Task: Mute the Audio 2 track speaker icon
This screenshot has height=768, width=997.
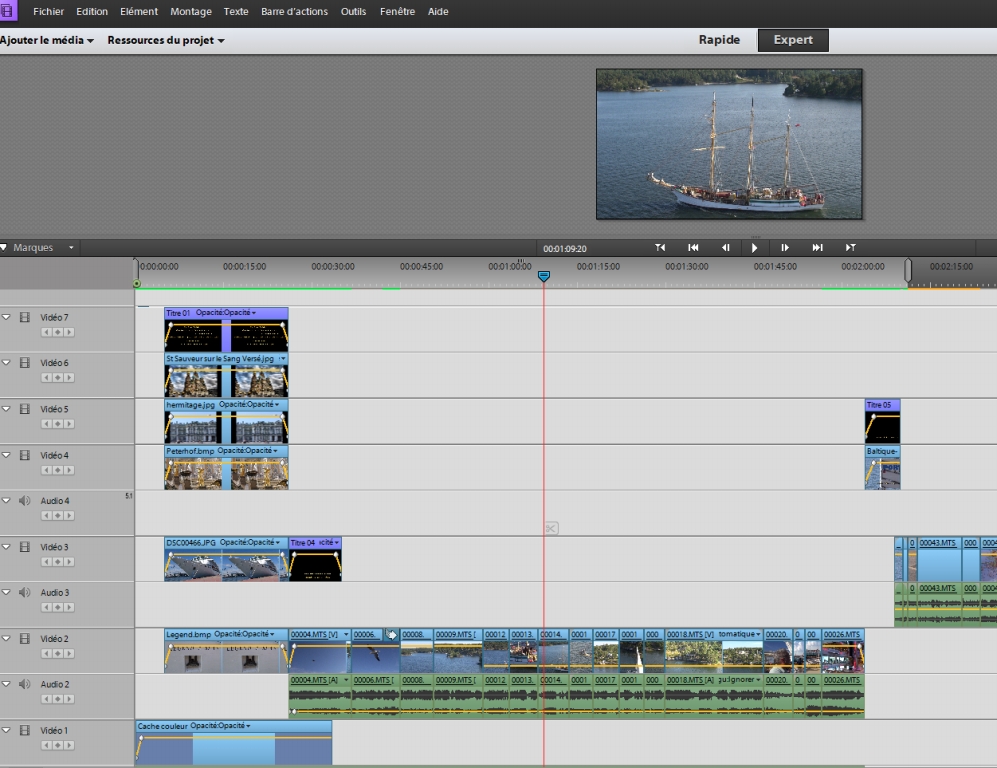Action: point(25,684)
